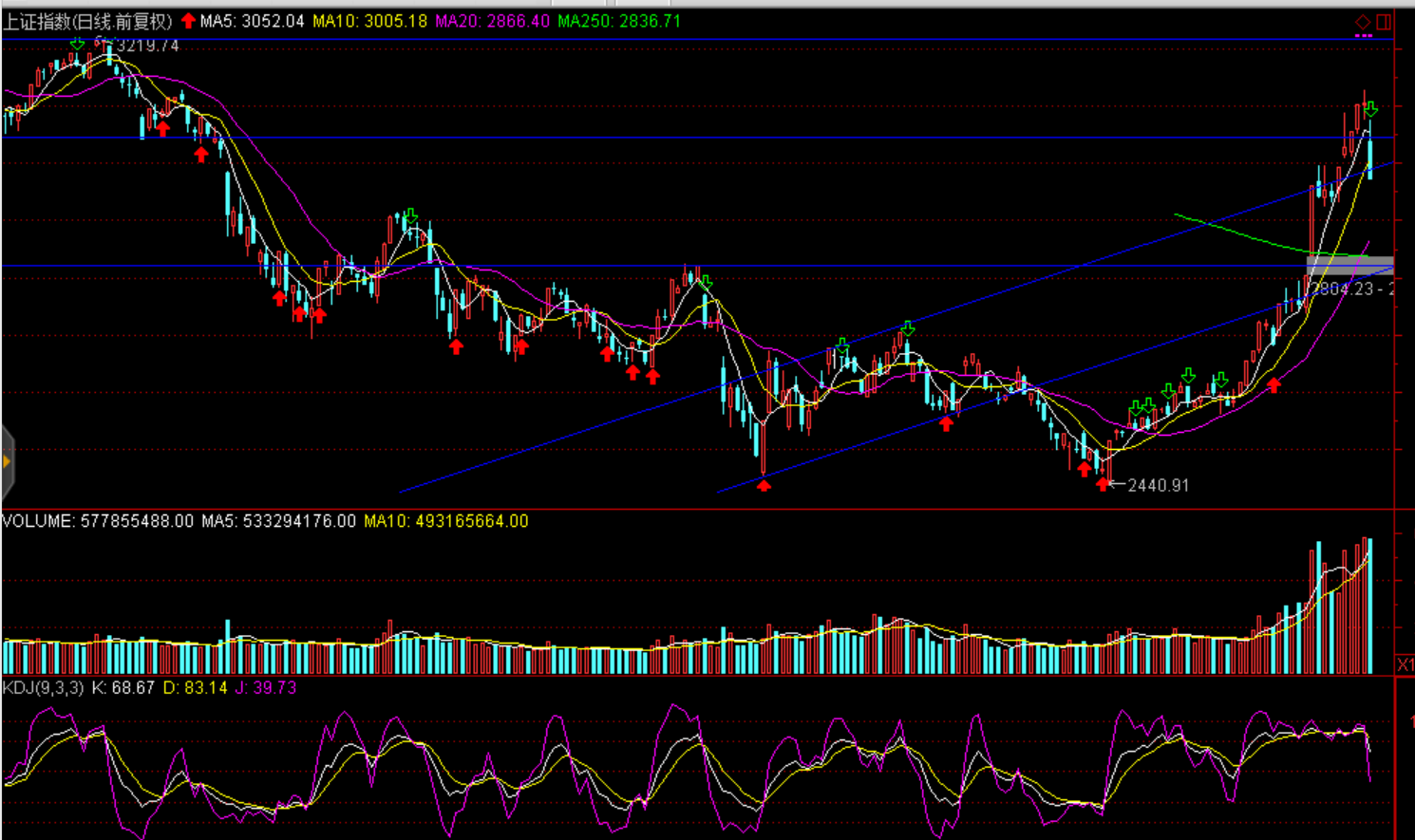Click the magenta dashed marker under diamond icon
The width and height of the screenshot is (1415, 840).
tap(1364, 36)
